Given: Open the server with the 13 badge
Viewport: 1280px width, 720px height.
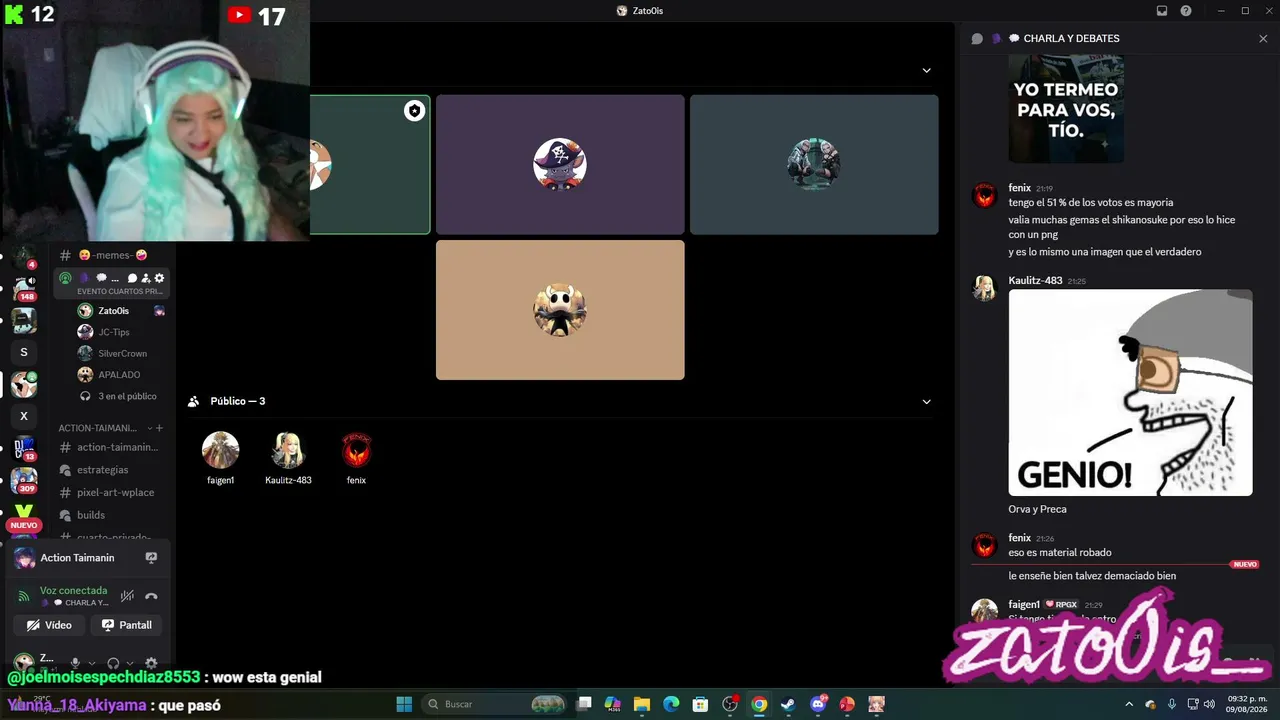Looking at the screenshot, I should coord(24,448).
